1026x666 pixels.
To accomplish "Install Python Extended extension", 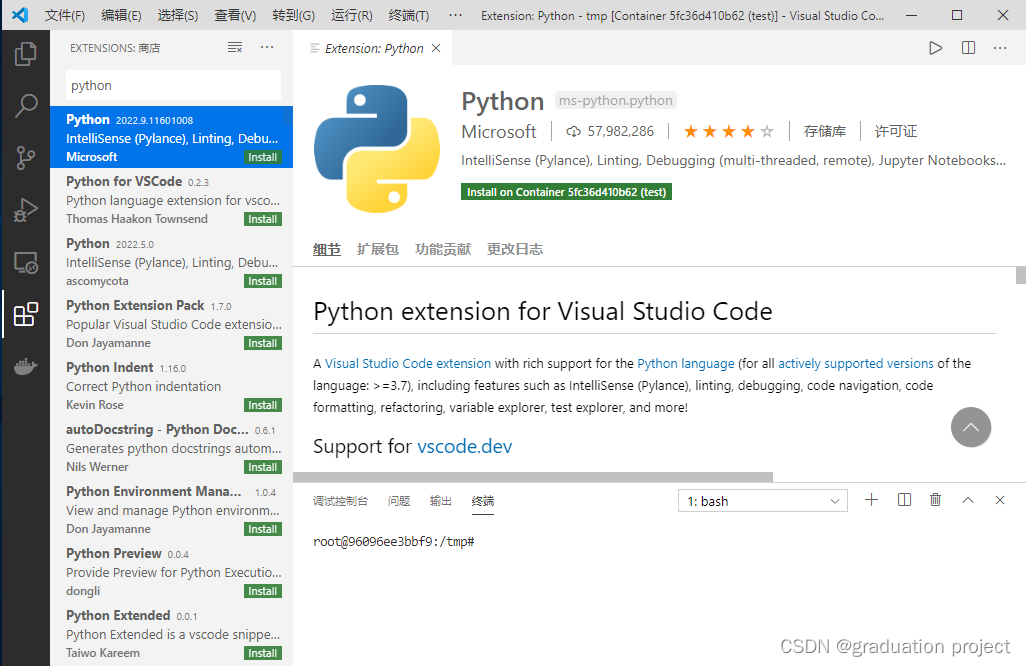I will tap(262, 653).
